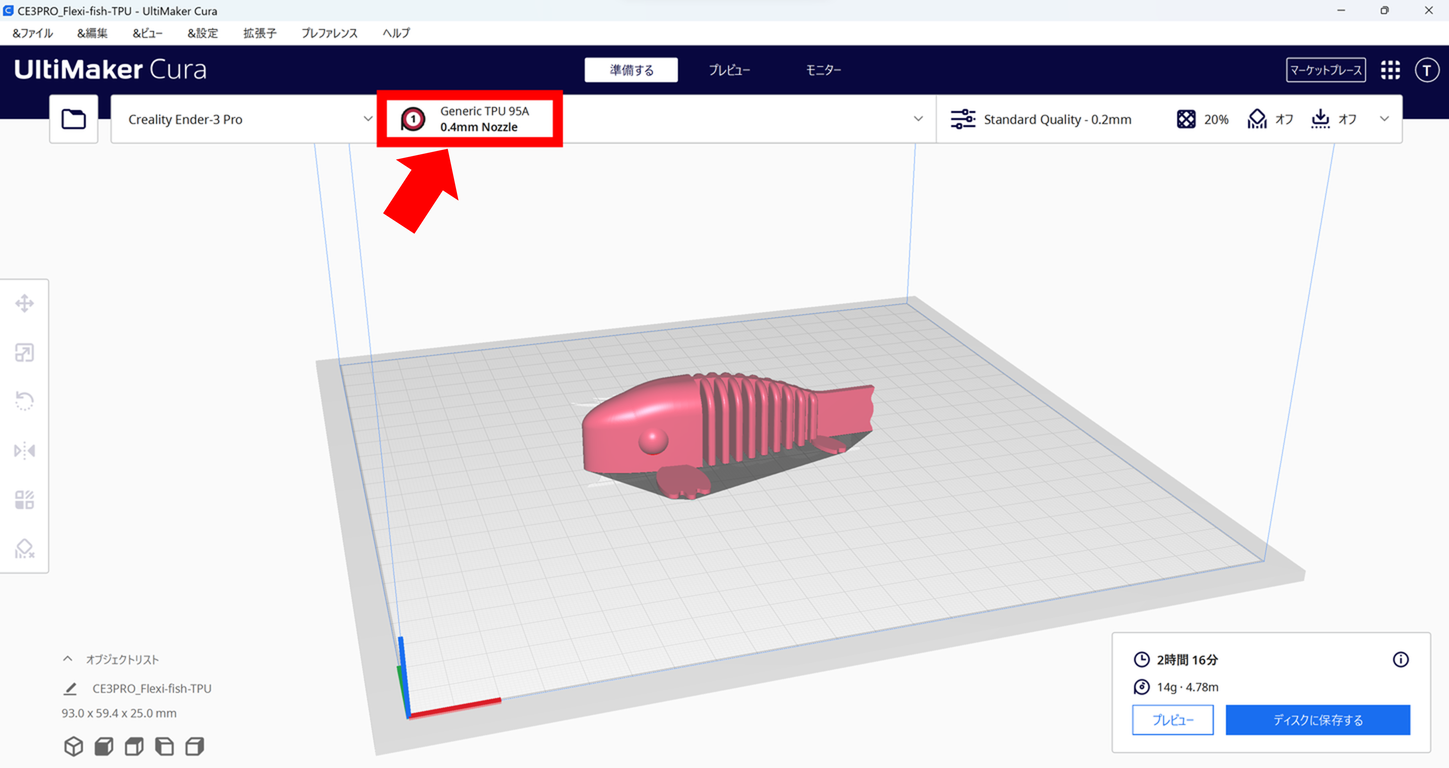
Task: Click the 2時間 16分 print time text
Action: pos(1188,660)
